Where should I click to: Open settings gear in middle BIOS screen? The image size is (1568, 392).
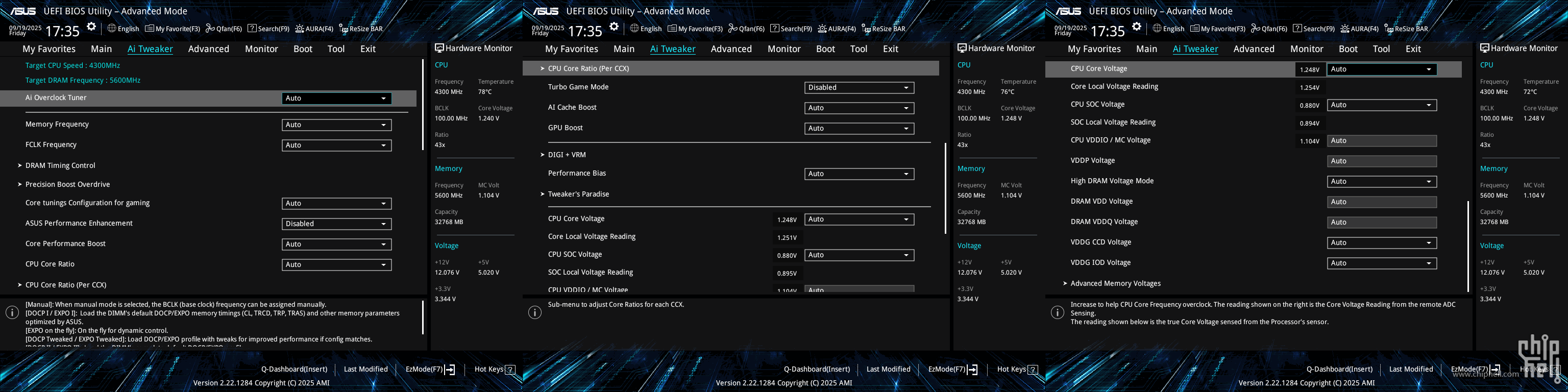pyautogui.click(x=614, y=27)
